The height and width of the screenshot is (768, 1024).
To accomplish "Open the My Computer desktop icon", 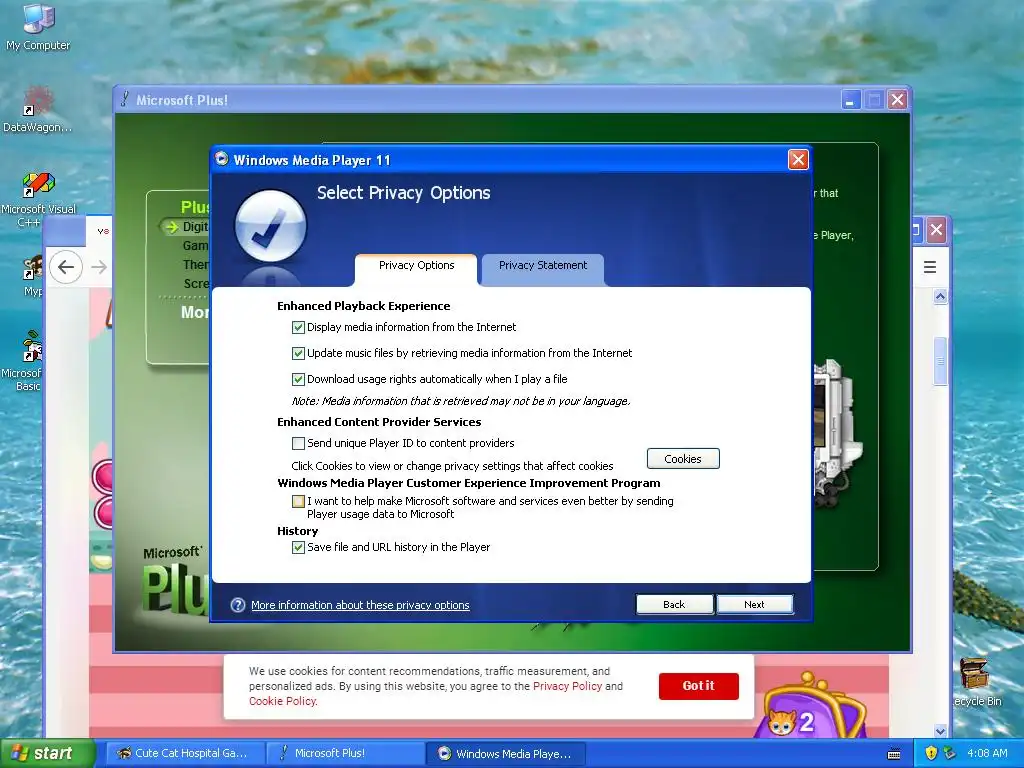I will click(38, 26).
